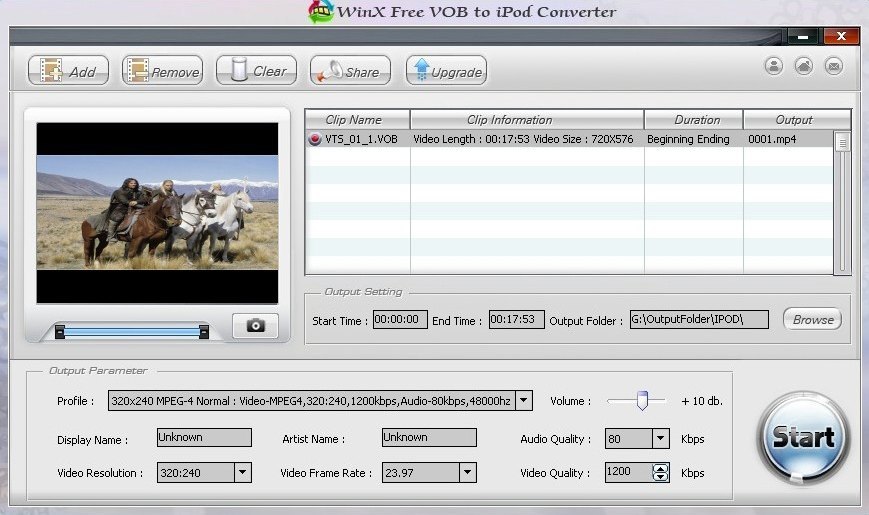869x515 pixels.
Task: Click the Display Name field
Action: (x=205, y=437)
